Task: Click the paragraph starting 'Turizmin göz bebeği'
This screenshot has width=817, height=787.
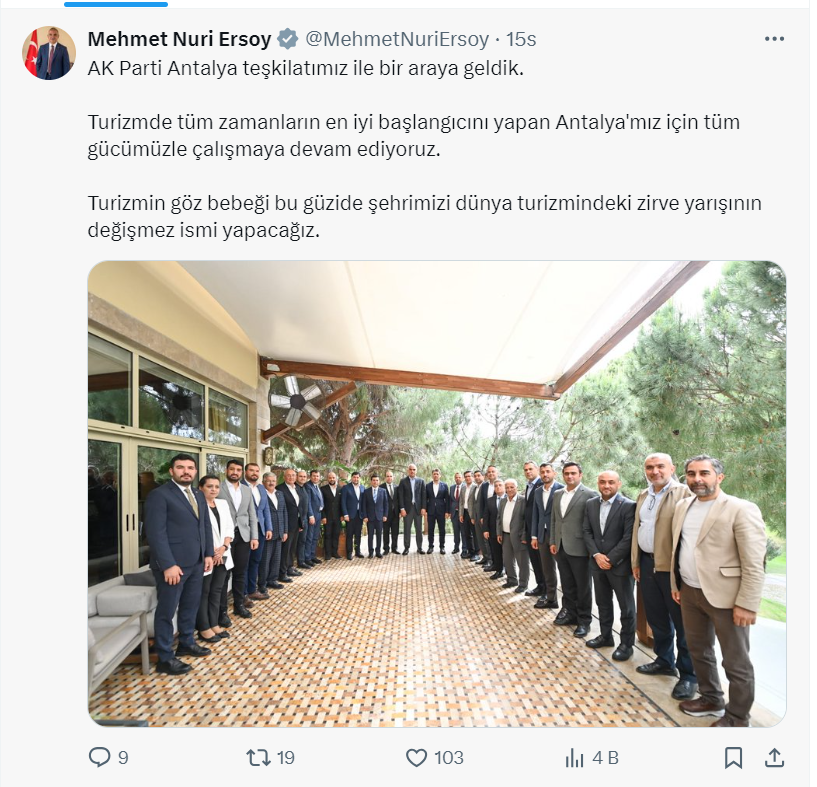Action: point(425,216)
